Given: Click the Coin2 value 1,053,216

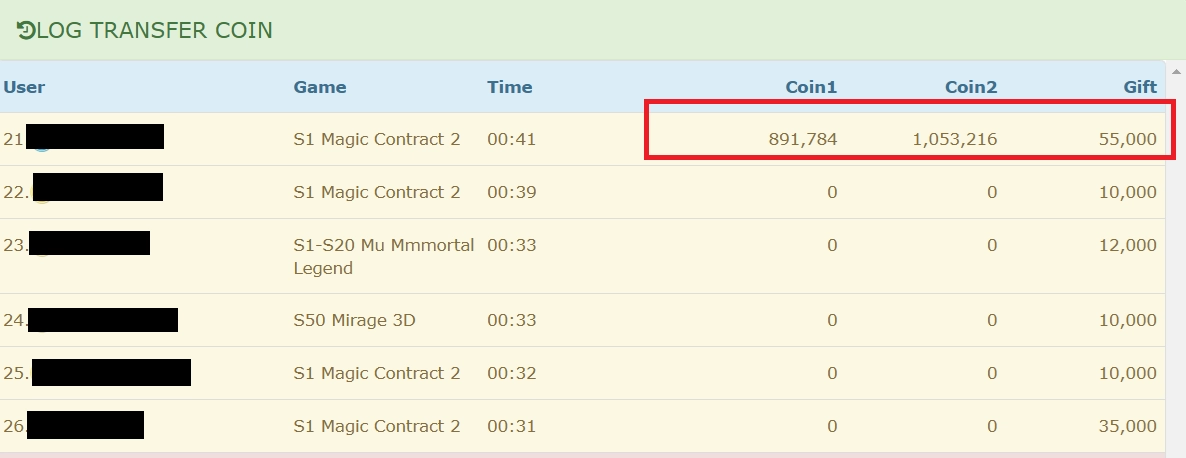Looking at the screenshot, I should pos(955,139).
